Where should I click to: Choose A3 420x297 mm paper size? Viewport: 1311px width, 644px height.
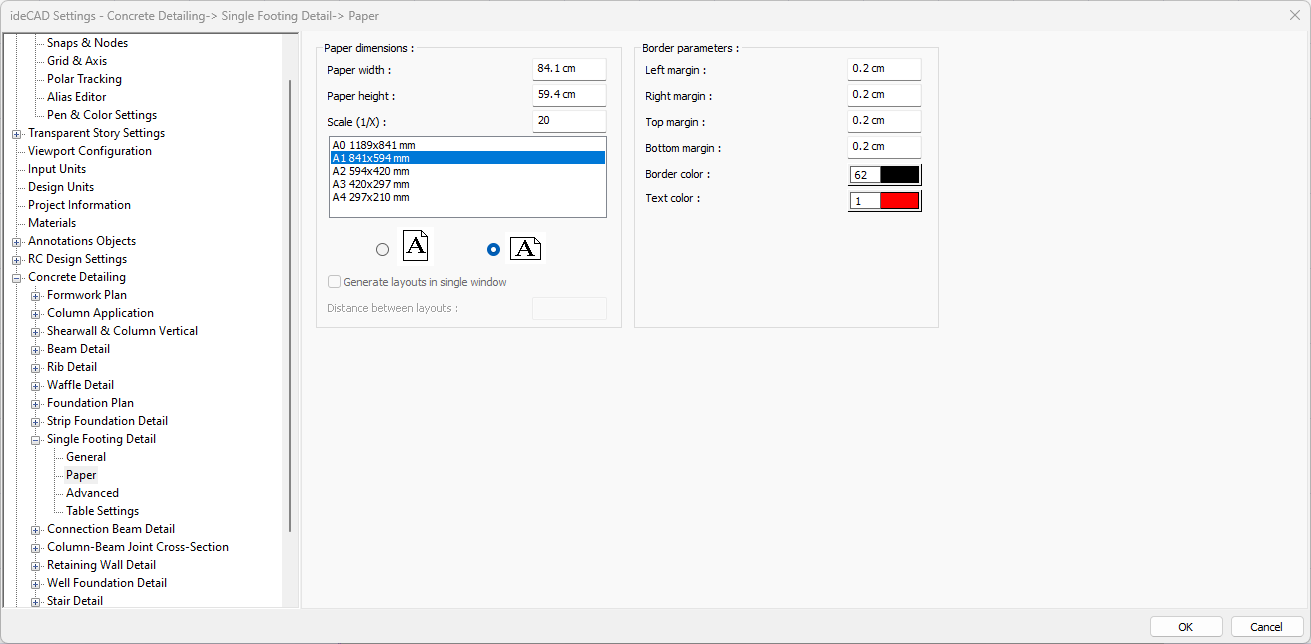[371, 184]
